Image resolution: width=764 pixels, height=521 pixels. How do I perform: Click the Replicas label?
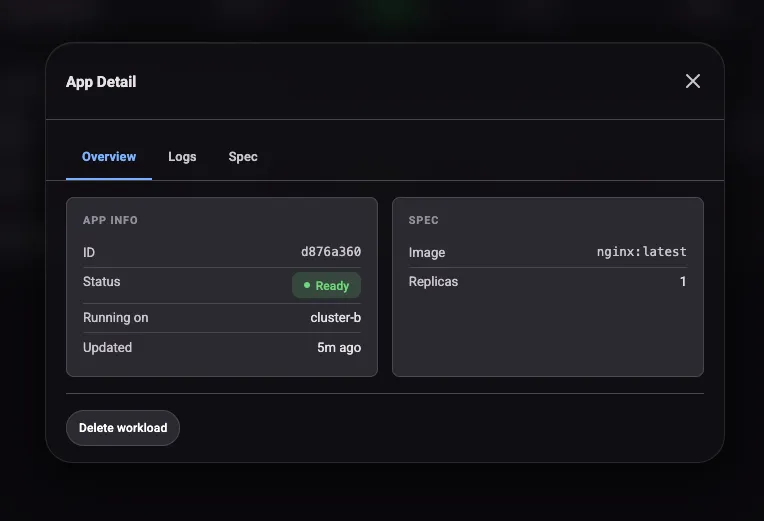click(433, 282)
